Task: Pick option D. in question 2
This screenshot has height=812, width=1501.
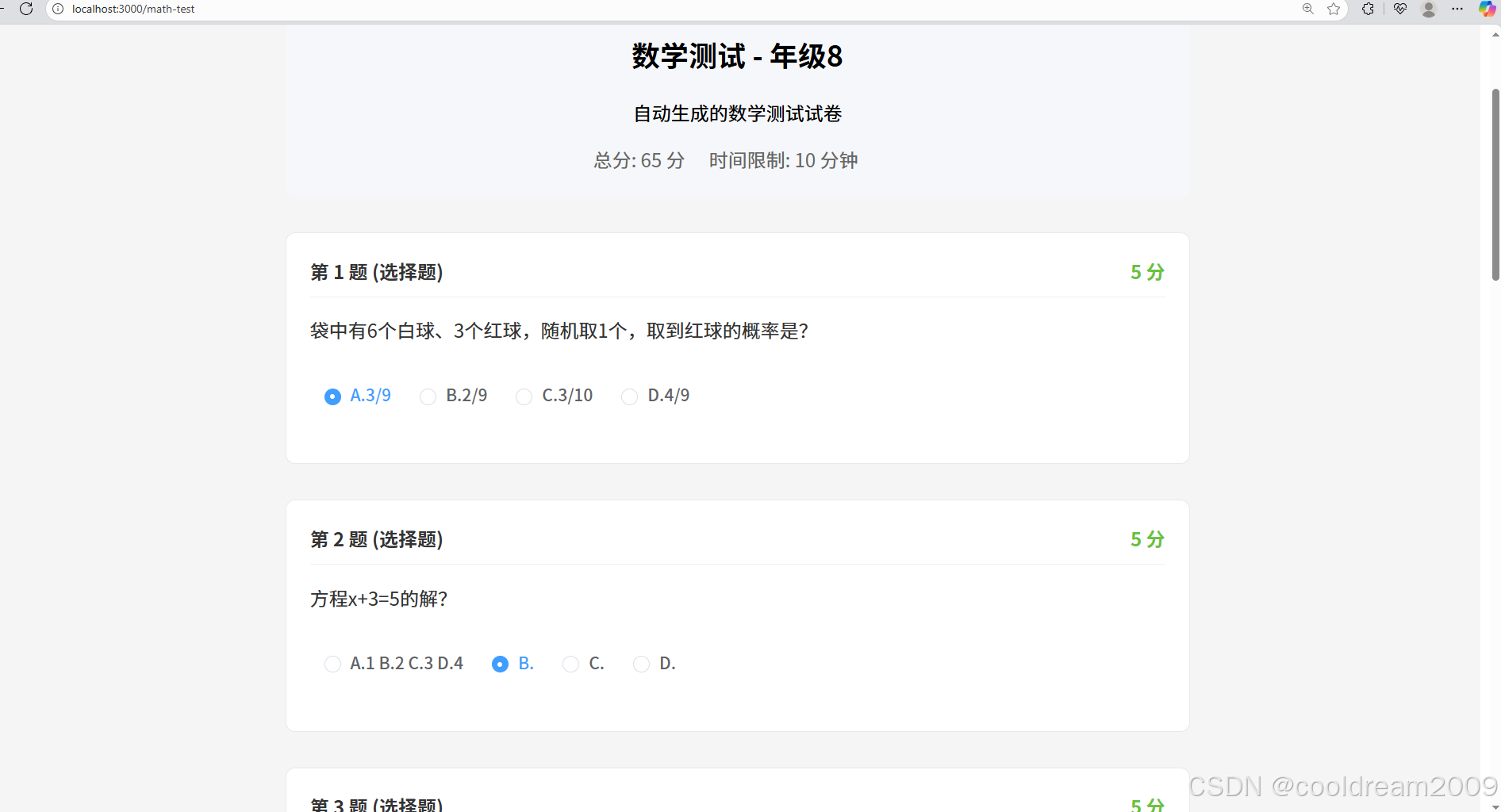Action: [x=655, y=664]
